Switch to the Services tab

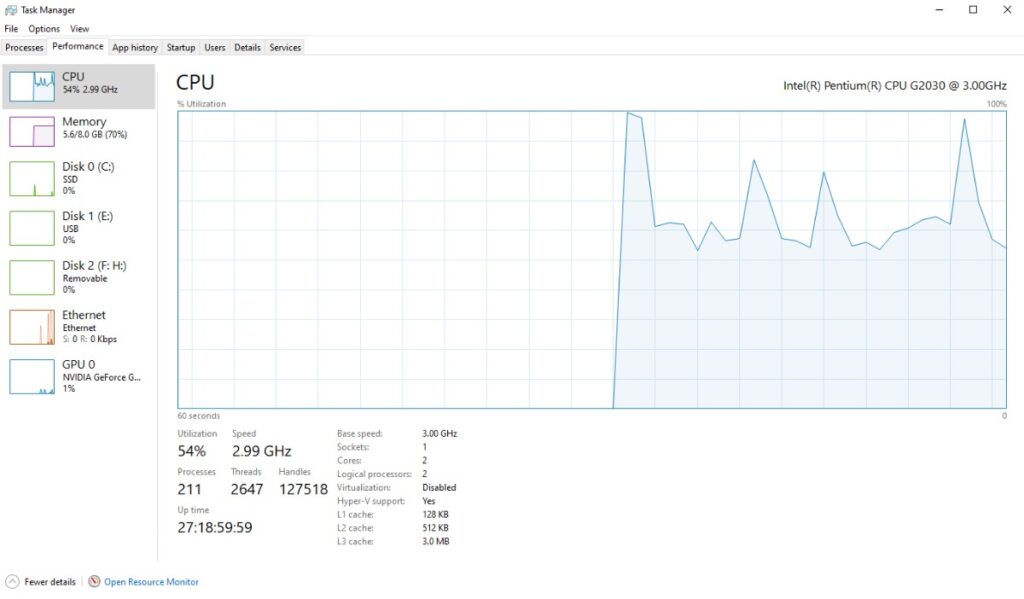coord(287,47)
